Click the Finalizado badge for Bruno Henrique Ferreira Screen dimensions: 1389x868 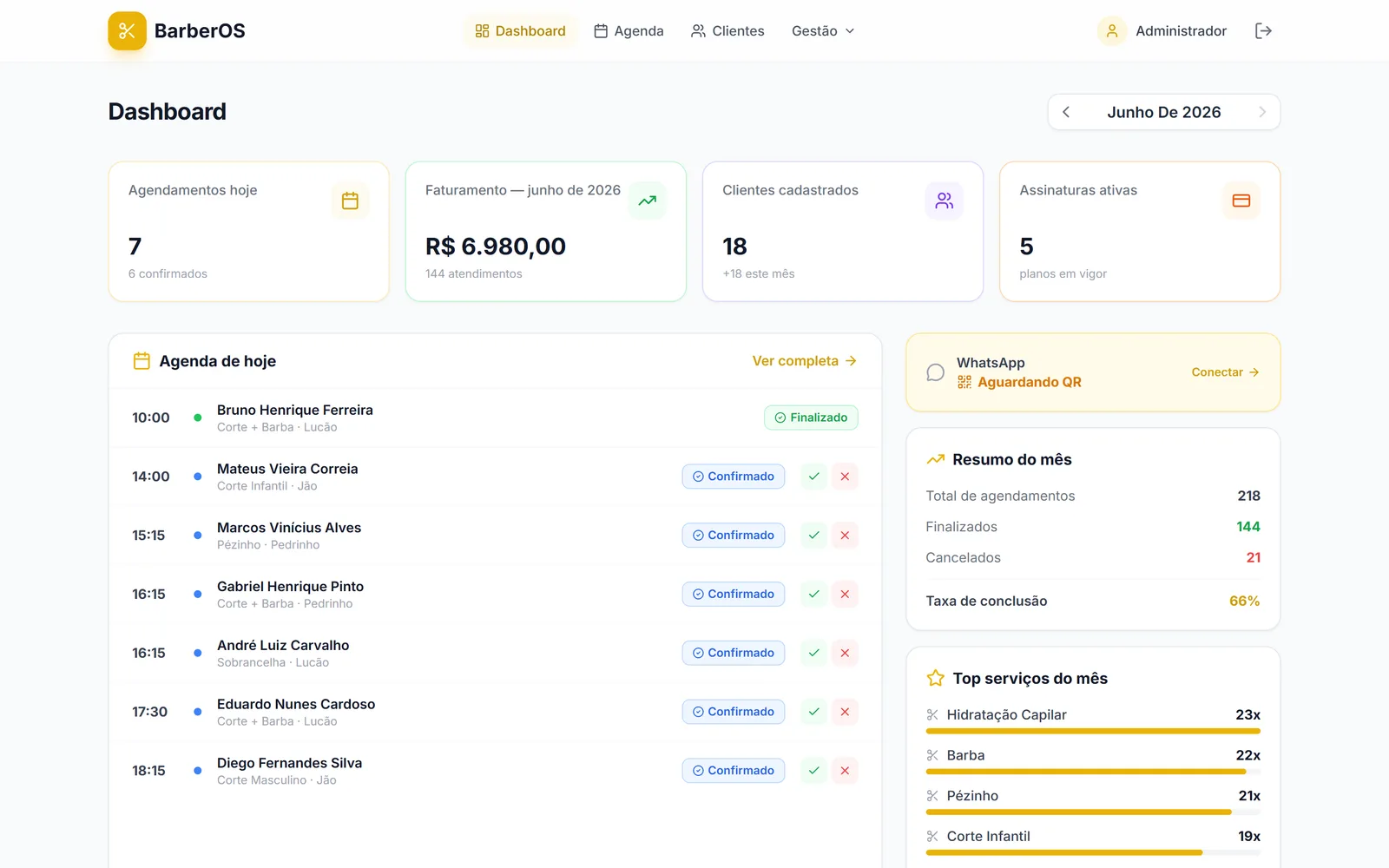[811, 418]
